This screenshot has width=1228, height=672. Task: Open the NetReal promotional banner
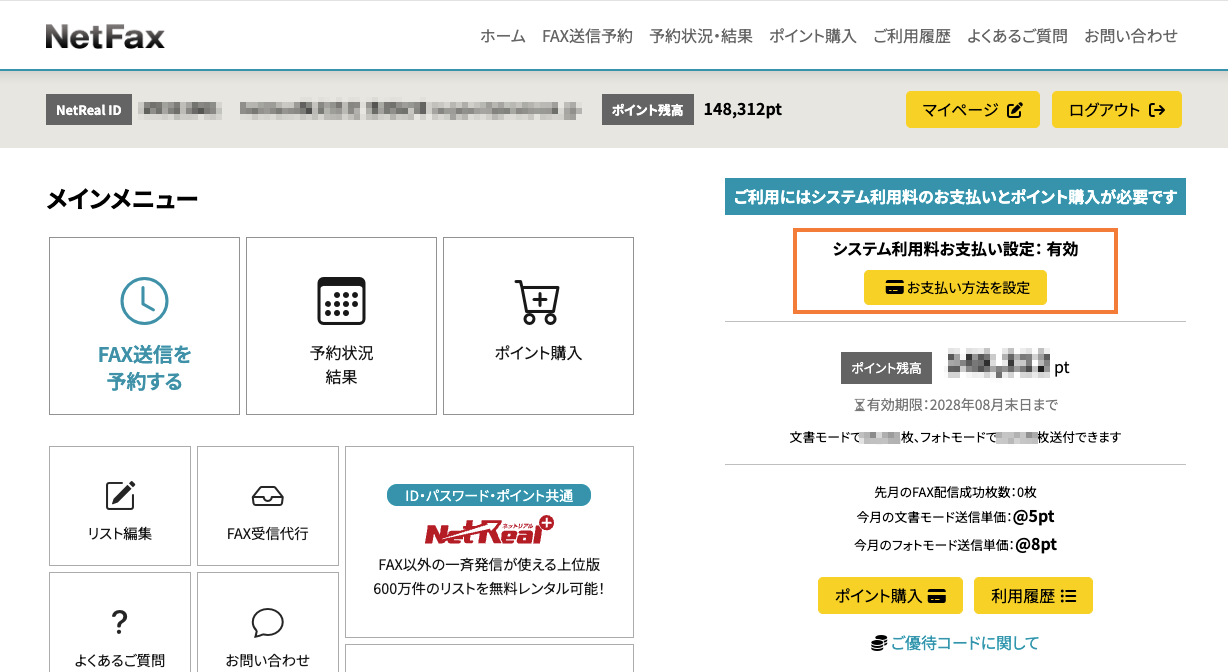pos(489,541)
